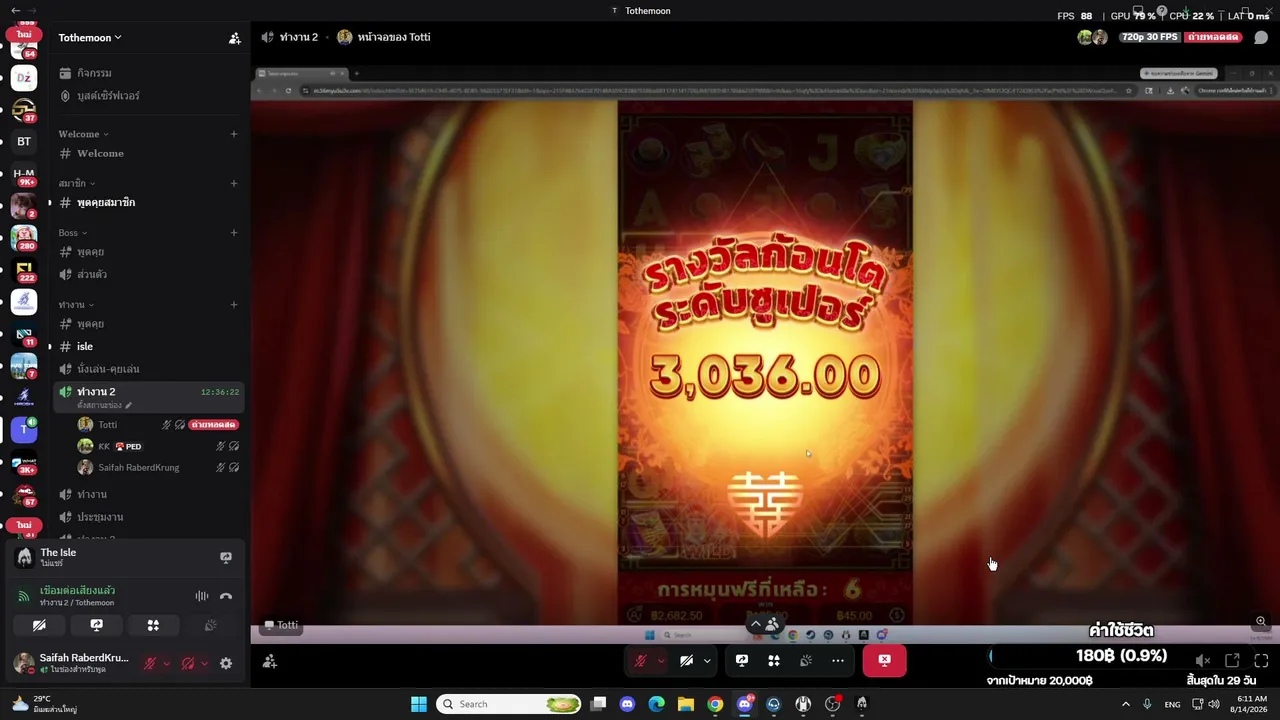Start an activity from voice panel
The image size is (1280, 720).
point(153,625)
